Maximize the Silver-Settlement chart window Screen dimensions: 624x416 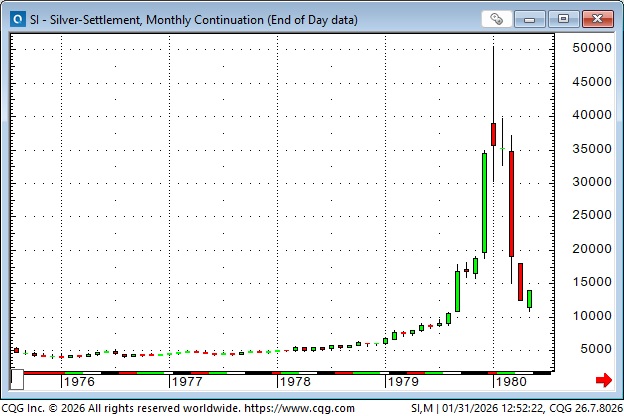click(x=563, y=18)
